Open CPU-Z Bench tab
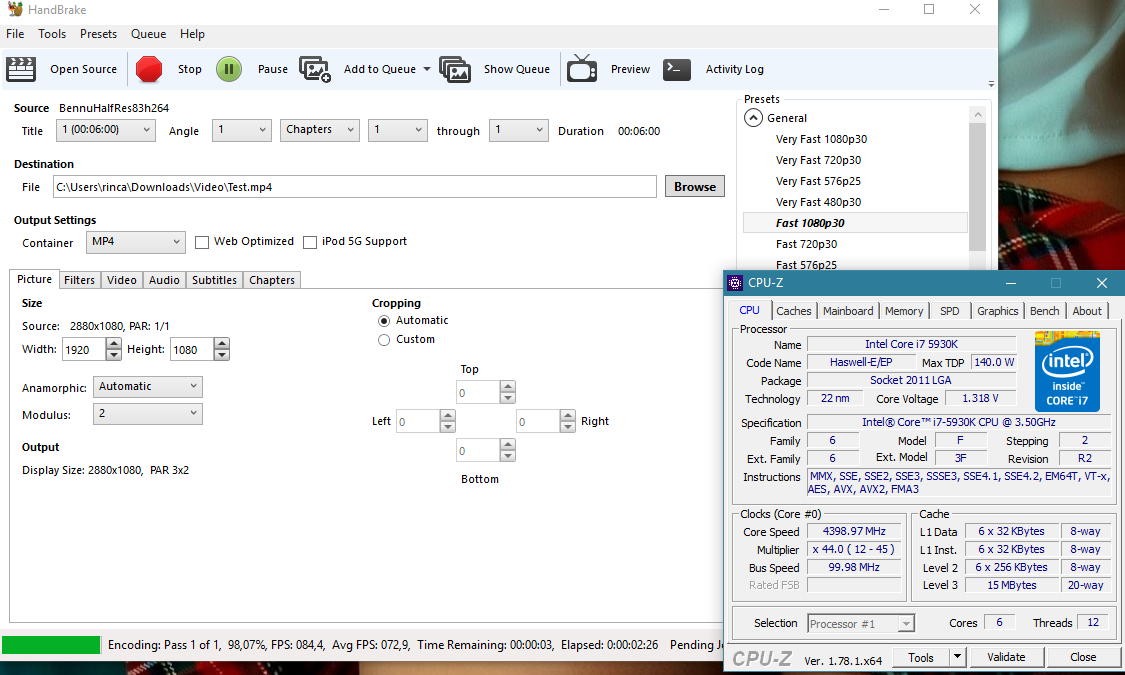 pyautogui.click(x=1045, y=311)
